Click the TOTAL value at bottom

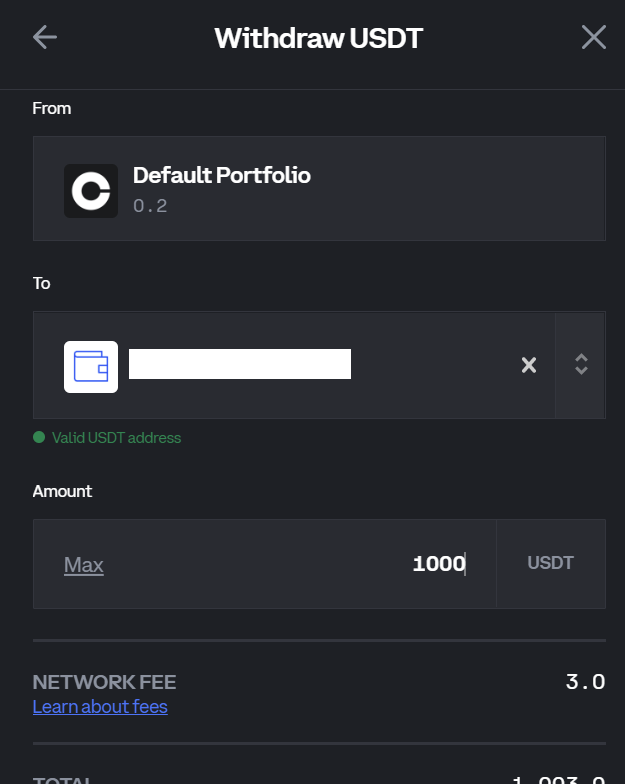558,778
